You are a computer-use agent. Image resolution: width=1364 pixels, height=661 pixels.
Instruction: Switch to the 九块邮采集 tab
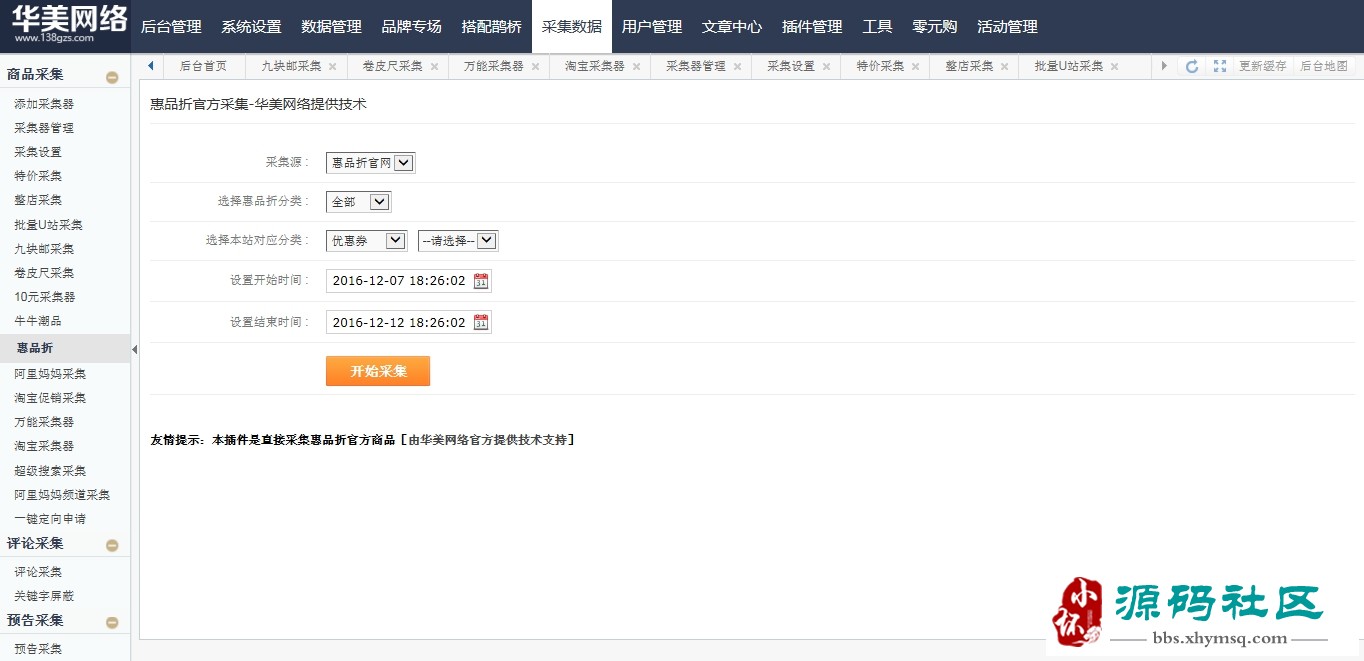point(291,66)
